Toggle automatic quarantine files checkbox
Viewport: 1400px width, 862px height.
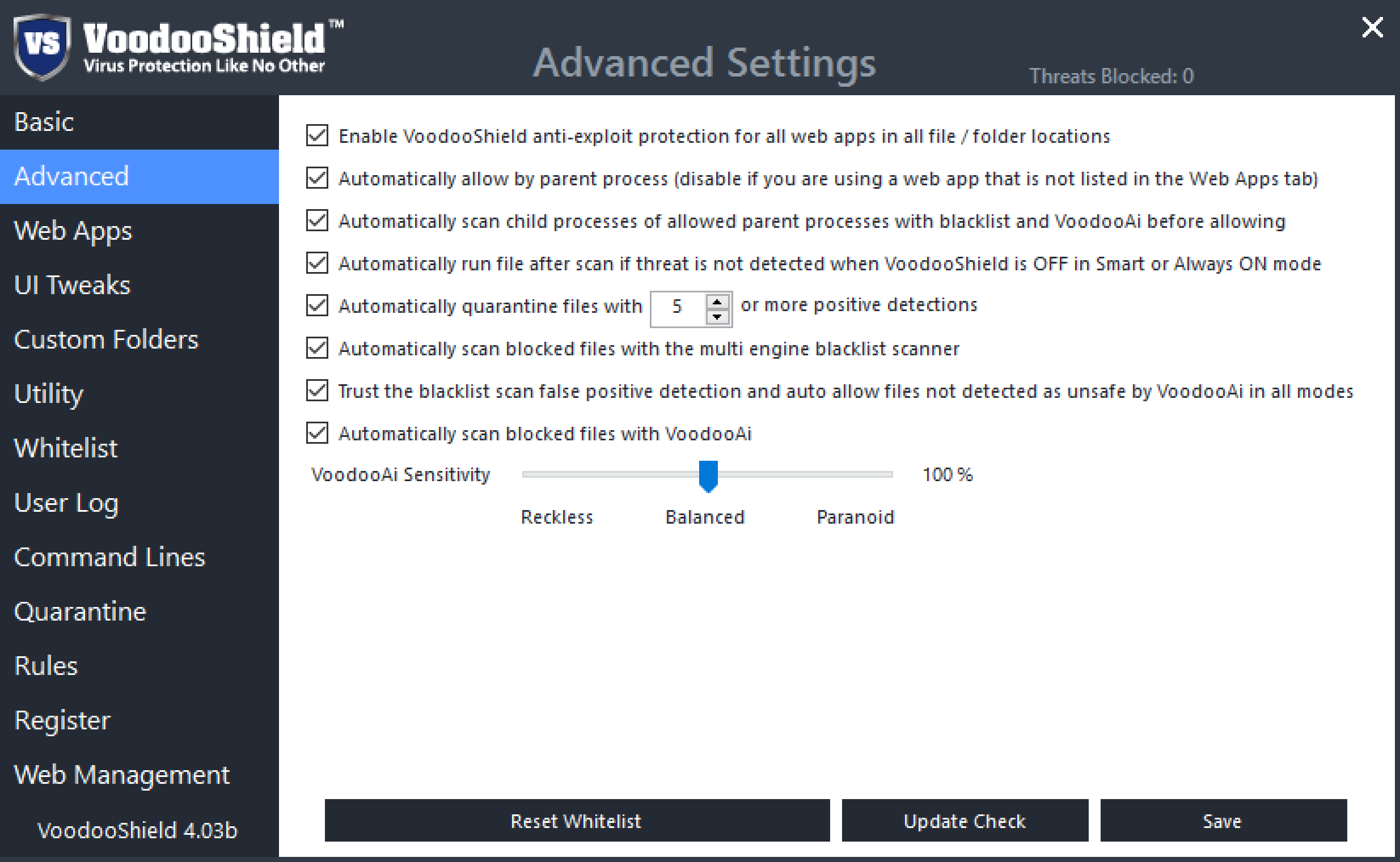coord(317,305)
